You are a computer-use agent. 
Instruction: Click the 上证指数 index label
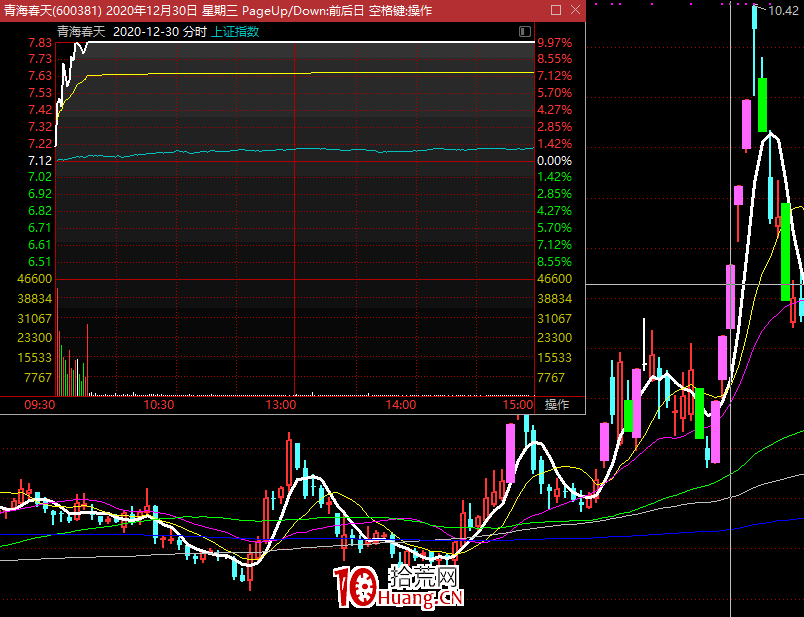235,31
